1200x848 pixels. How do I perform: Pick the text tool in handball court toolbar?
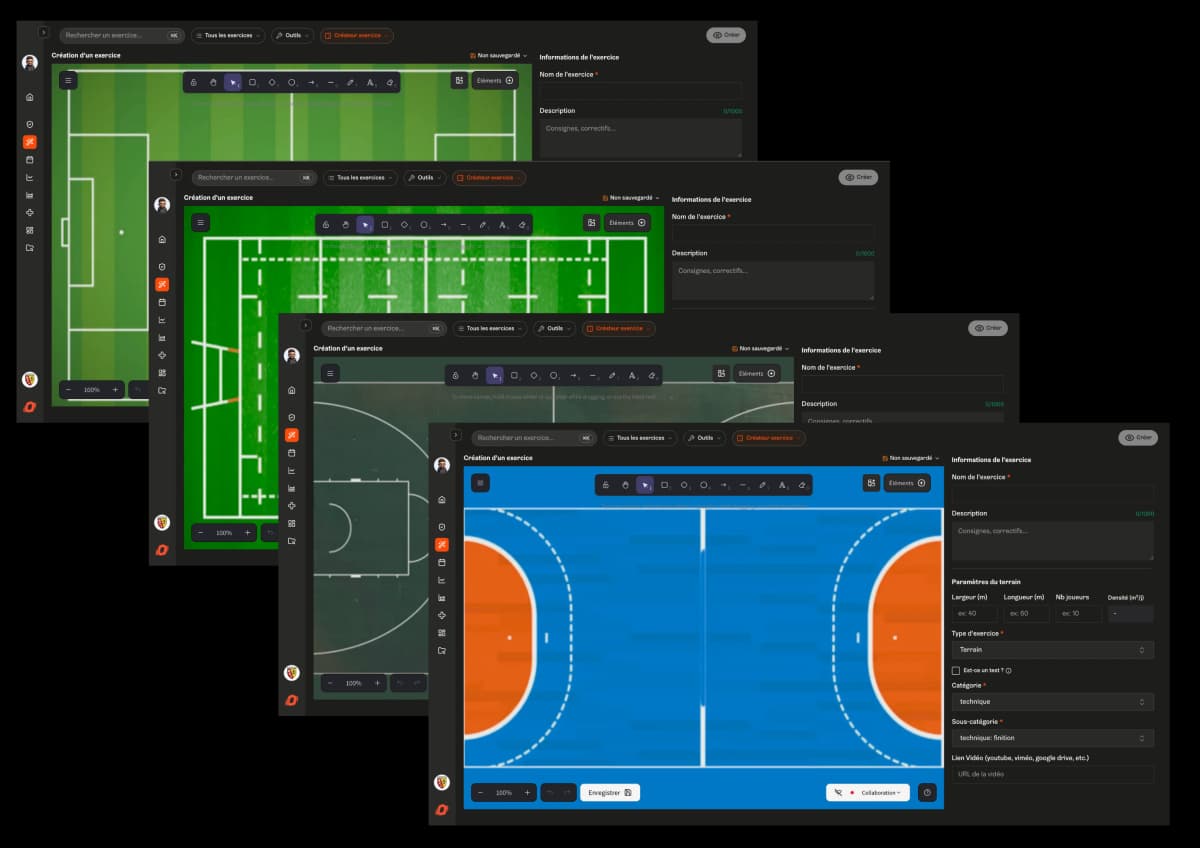tap(782, 485)
